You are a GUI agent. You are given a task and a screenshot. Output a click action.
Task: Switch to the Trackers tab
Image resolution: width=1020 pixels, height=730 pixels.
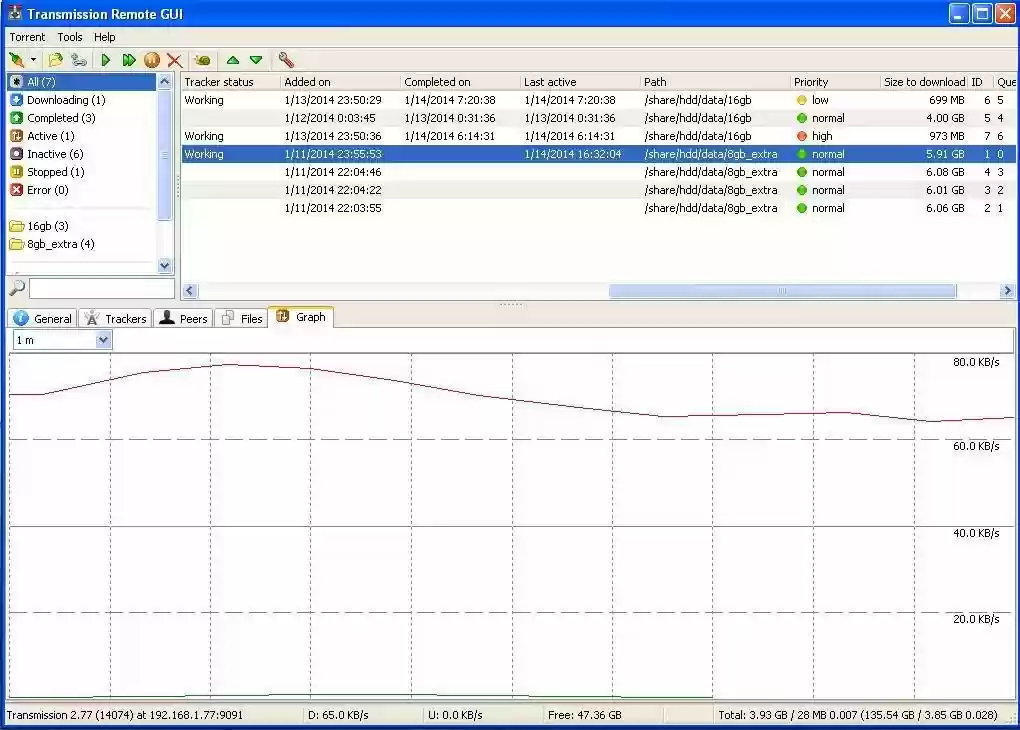point(116,318)
